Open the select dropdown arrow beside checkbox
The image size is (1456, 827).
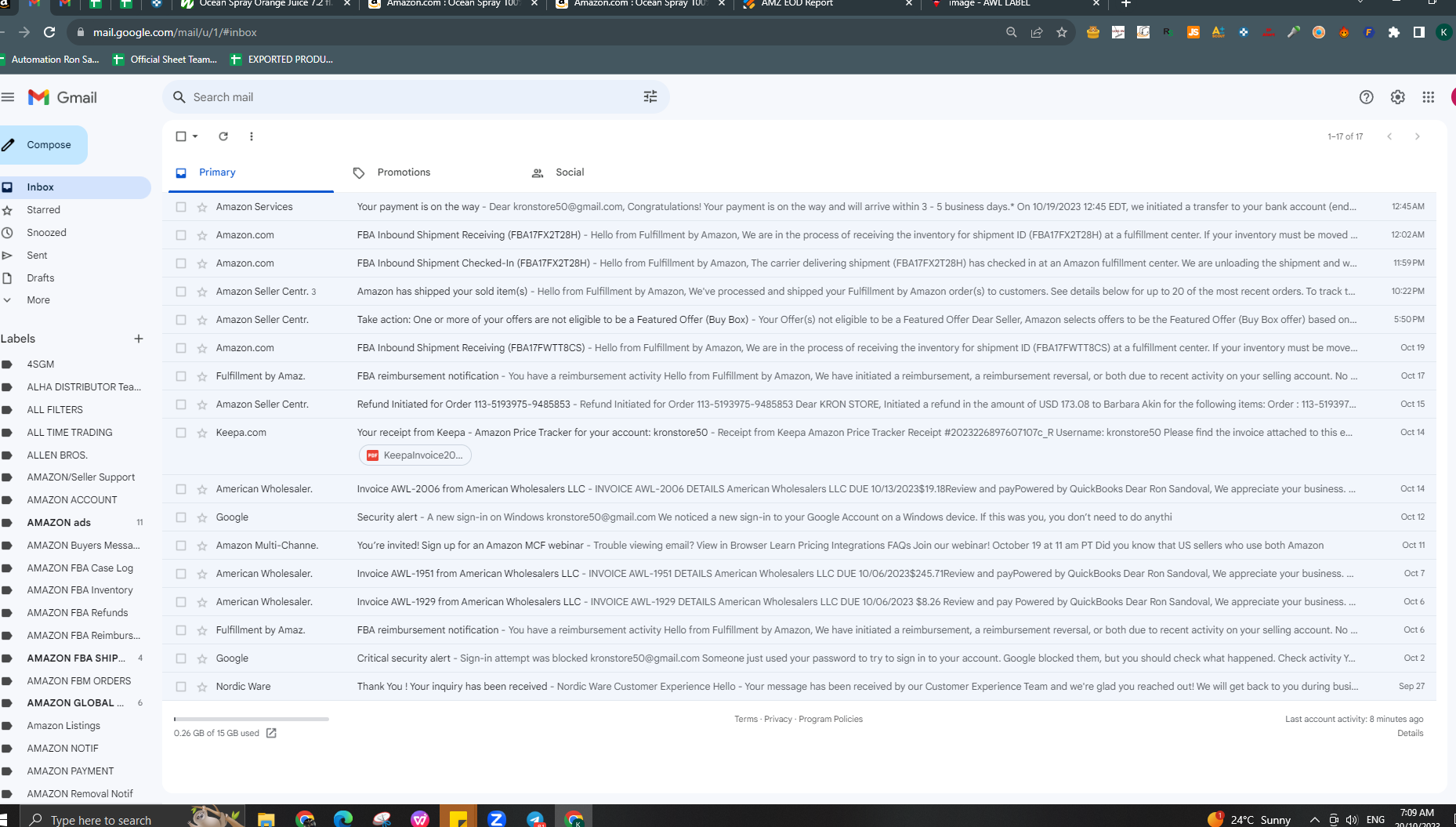[195, 136]
